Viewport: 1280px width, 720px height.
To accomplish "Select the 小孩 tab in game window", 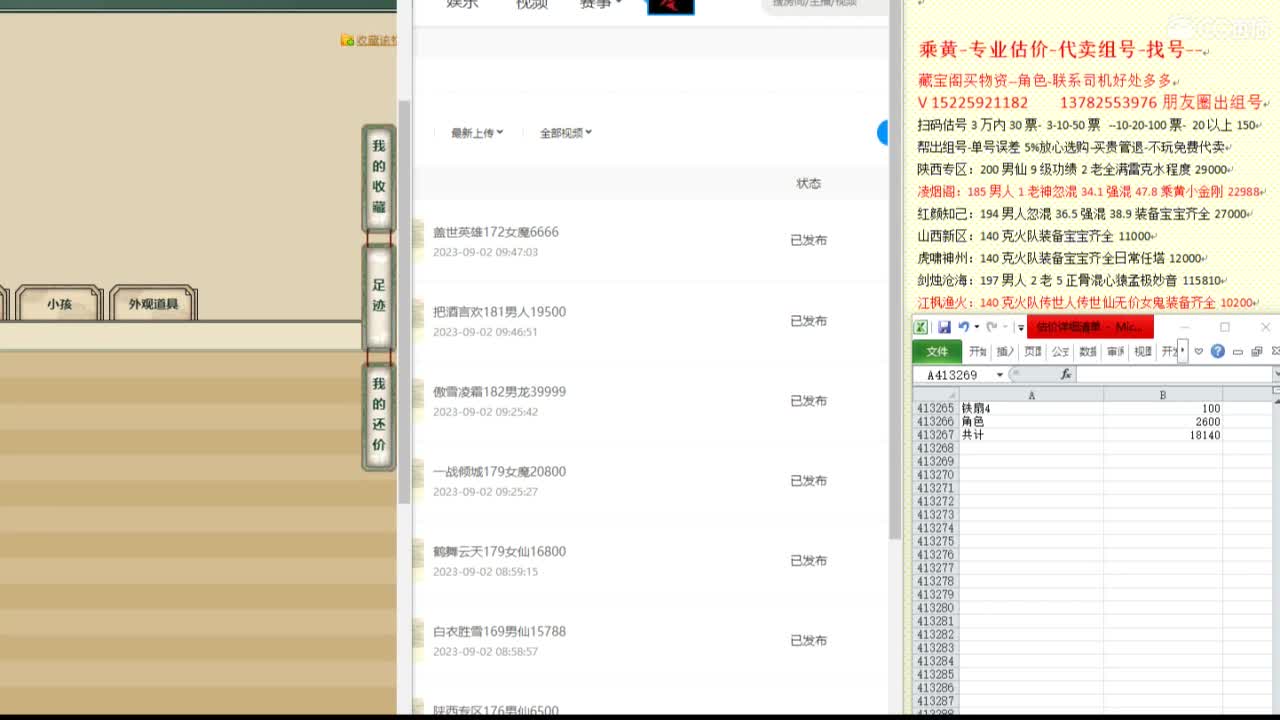I will pos(59,304).
